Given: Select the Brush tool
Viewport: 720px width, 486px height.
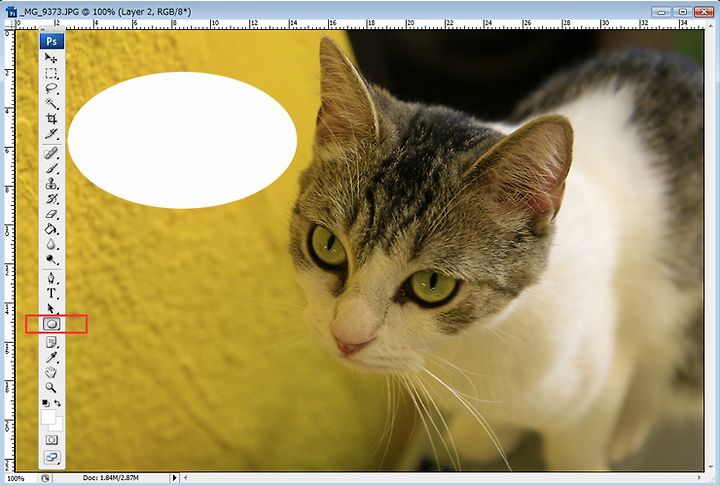Looking at the screenshot, I should point(51,169).
